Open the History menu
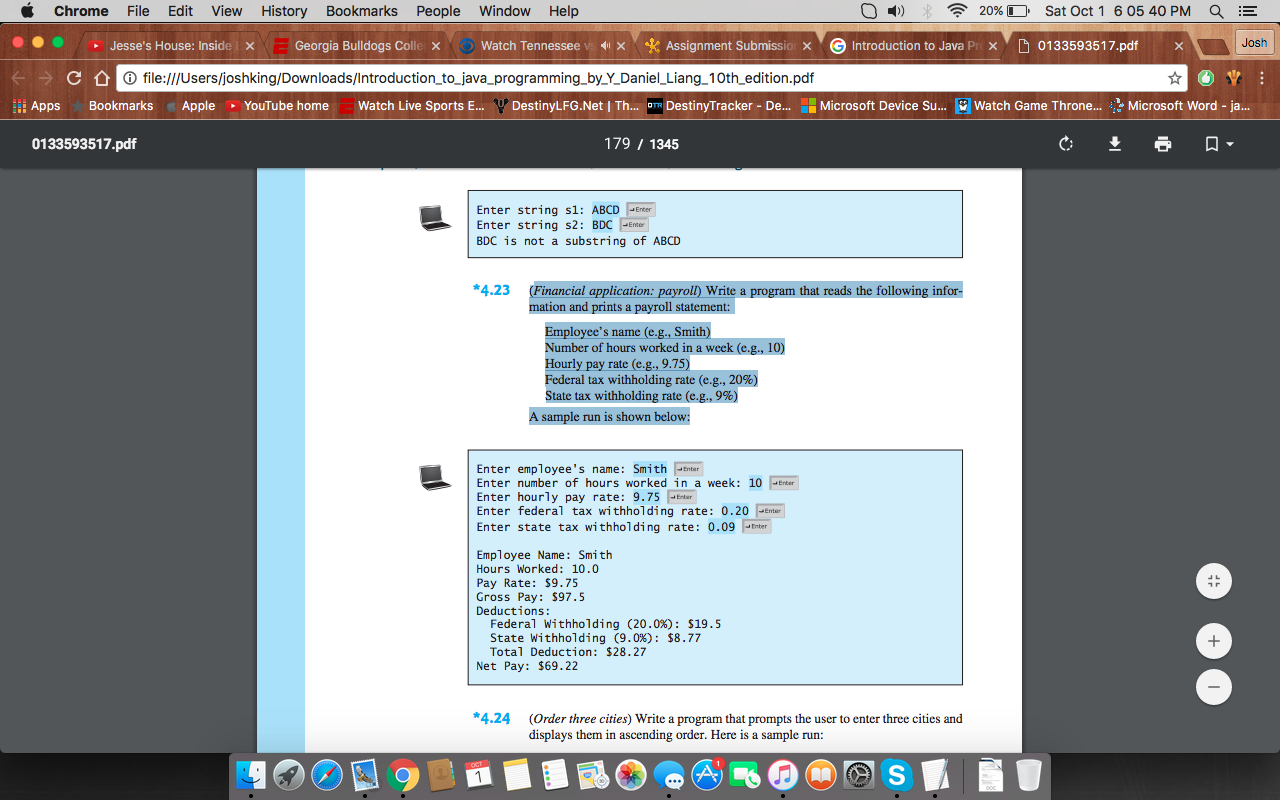1280x800 pixels. [284, 11]
